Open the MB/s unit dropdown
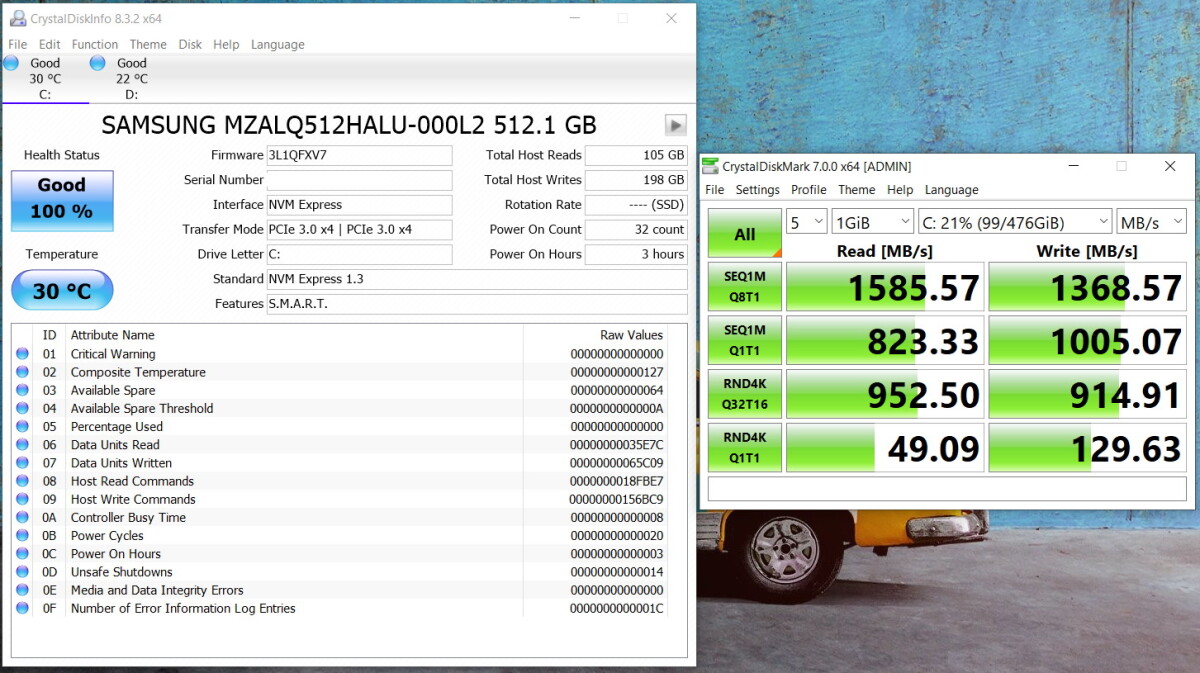Viewport: 1200px width, 673px height. [x=1151, y=222]
